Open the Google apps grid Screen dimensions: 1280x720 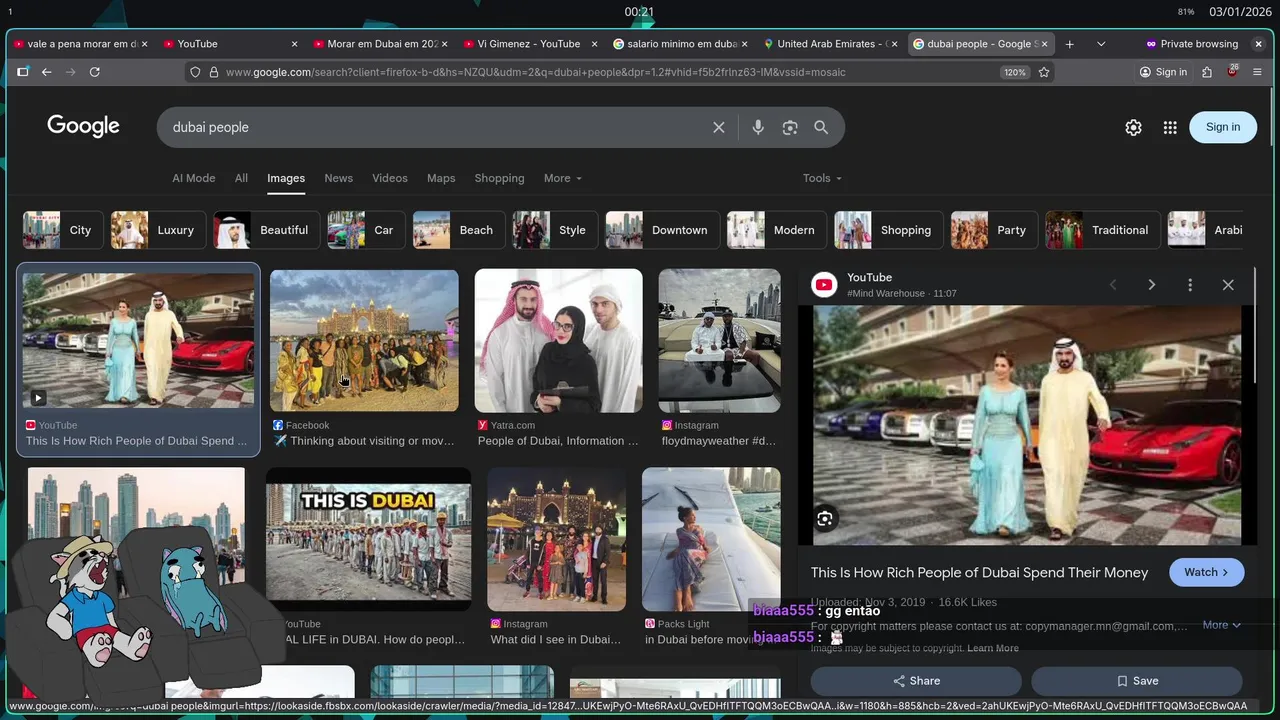point(1170,127)
